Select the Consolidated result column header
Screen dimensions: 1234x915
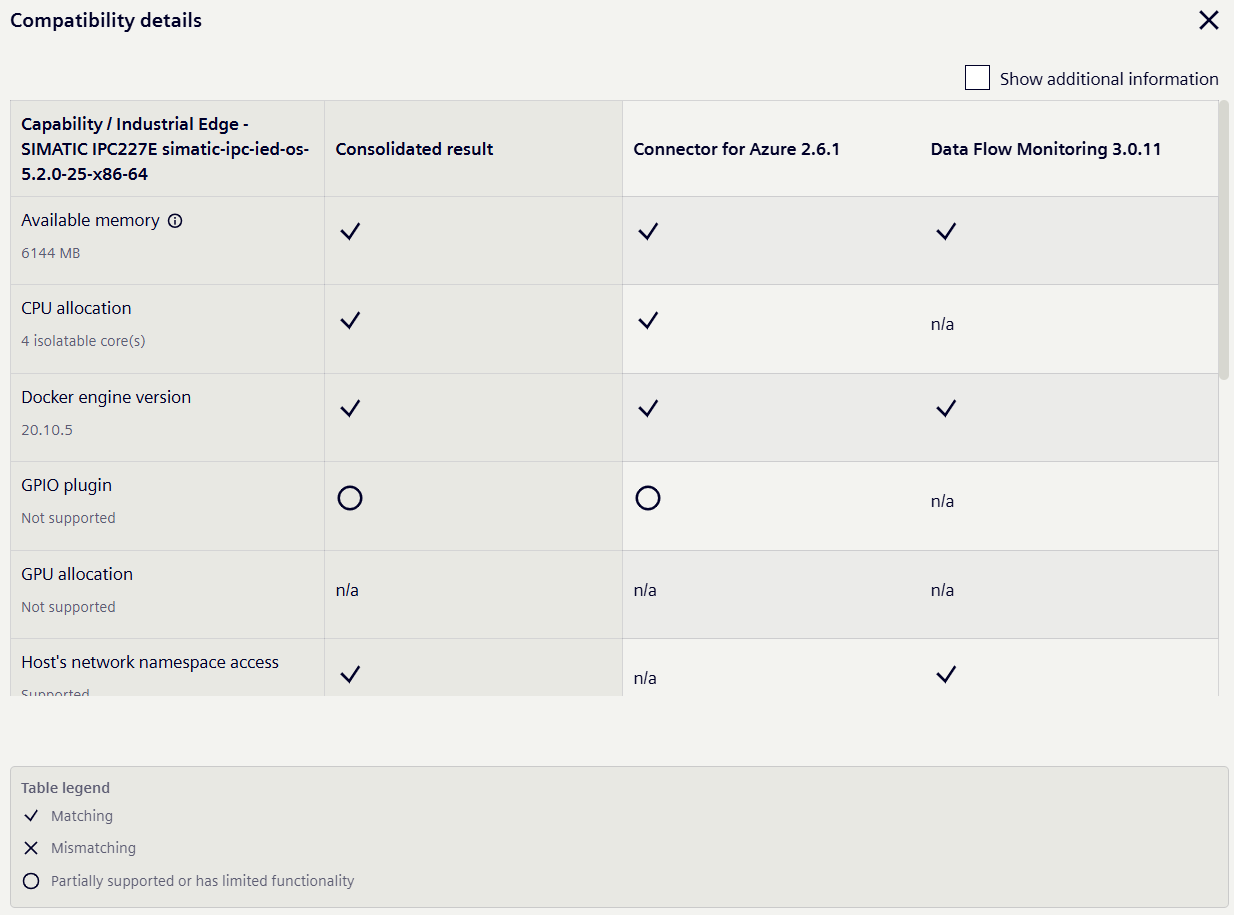[x=414, y=149]
